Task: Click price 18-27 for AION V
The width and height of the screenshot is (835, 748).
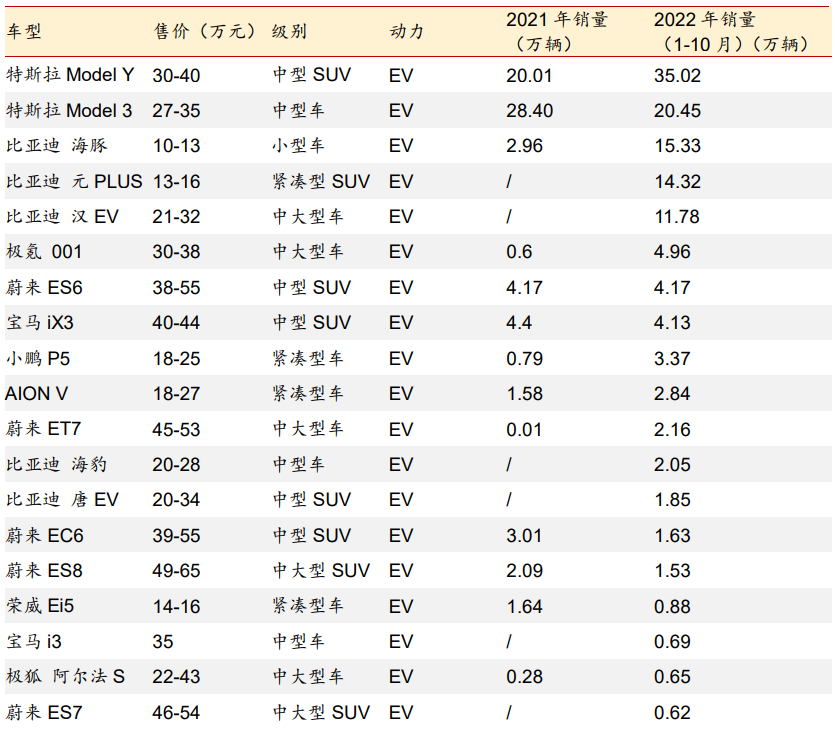Action: coord(176,394)
